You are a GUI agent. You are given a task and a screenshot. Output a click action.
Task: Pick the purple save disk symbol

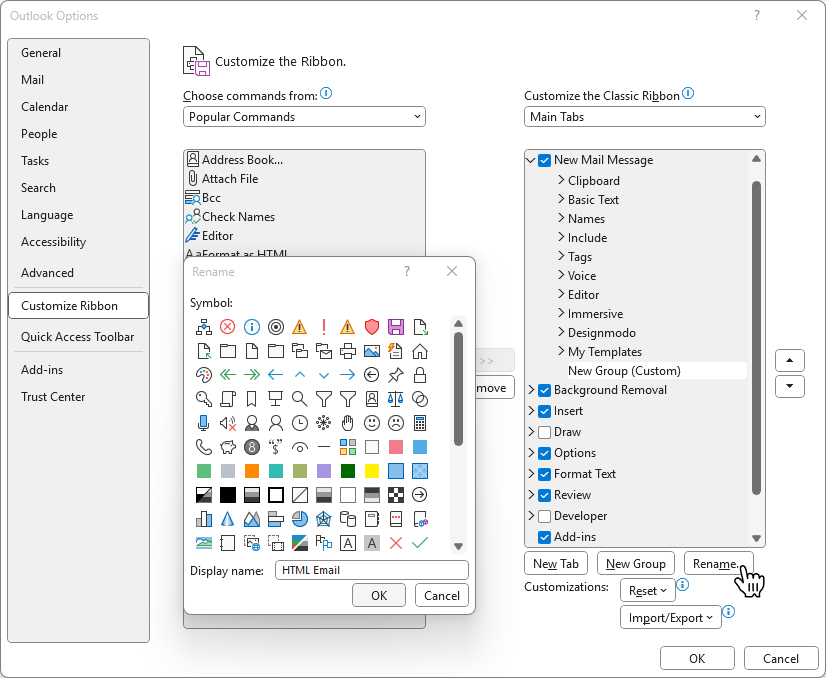point(396,327)
